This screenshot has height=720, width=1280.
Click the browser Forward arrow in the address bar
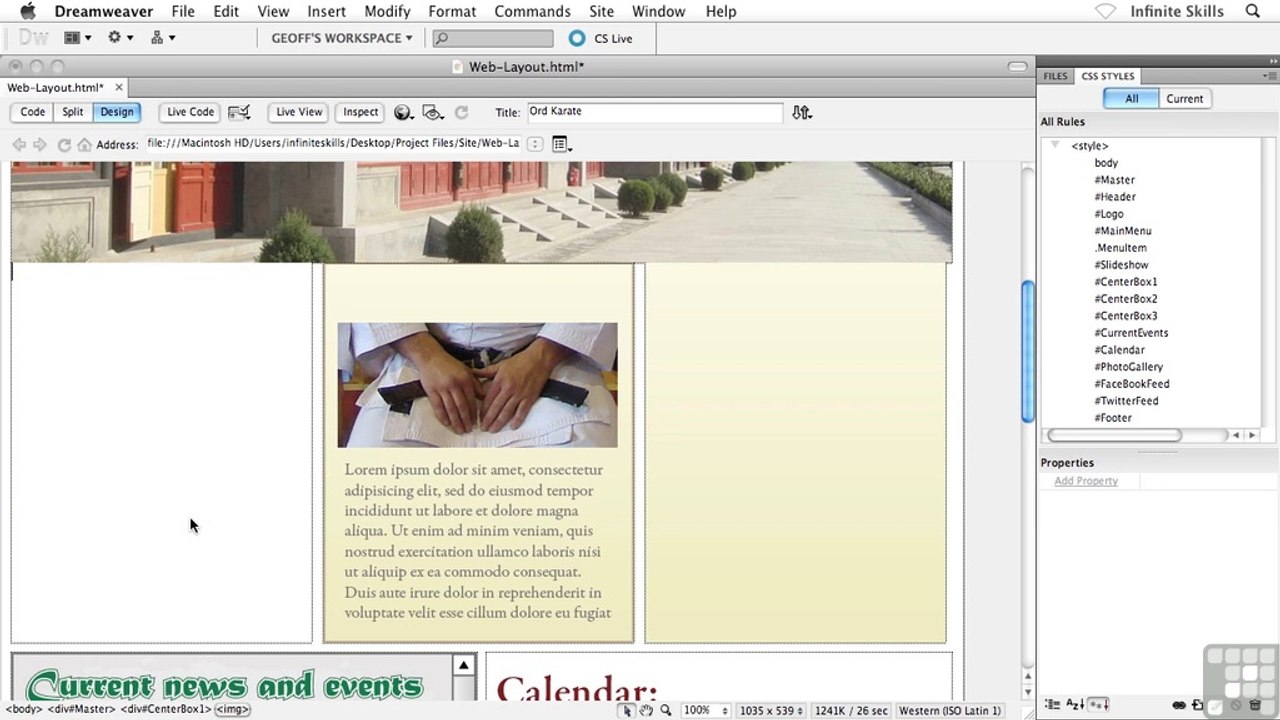coord(39,144)
